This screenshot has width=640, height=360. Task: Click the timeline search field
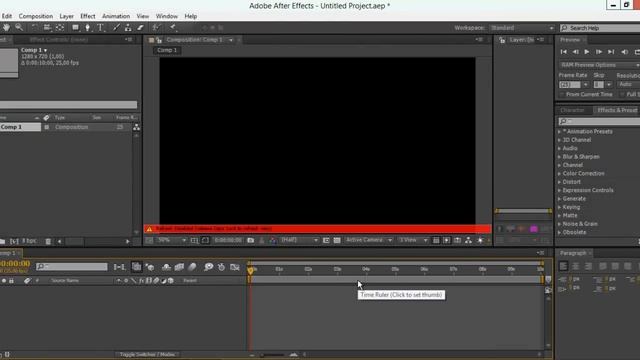[72, 267]
